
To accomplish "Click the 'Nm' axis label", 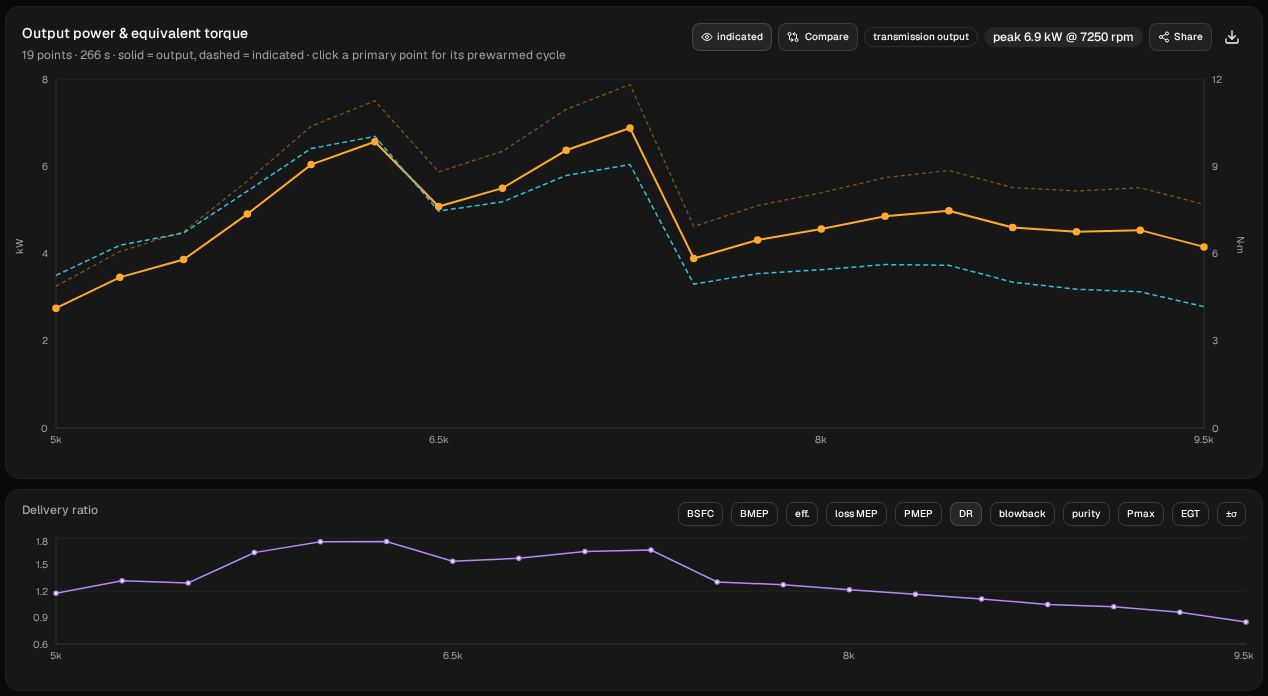I will 1240,245.
